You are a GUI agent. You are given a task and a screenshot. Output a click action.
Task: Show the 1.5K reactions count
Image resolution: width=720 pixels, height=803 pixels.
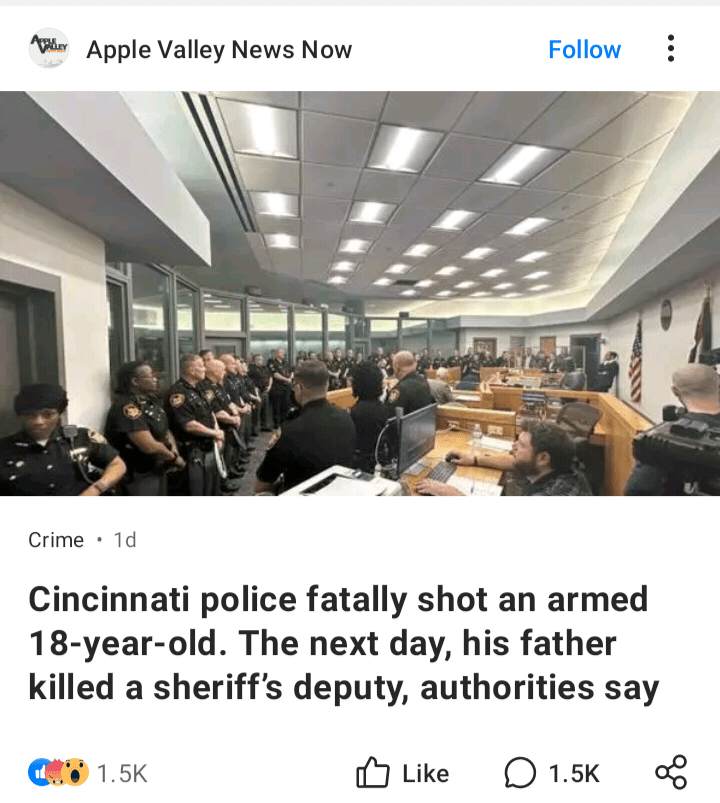click(122, 773)
